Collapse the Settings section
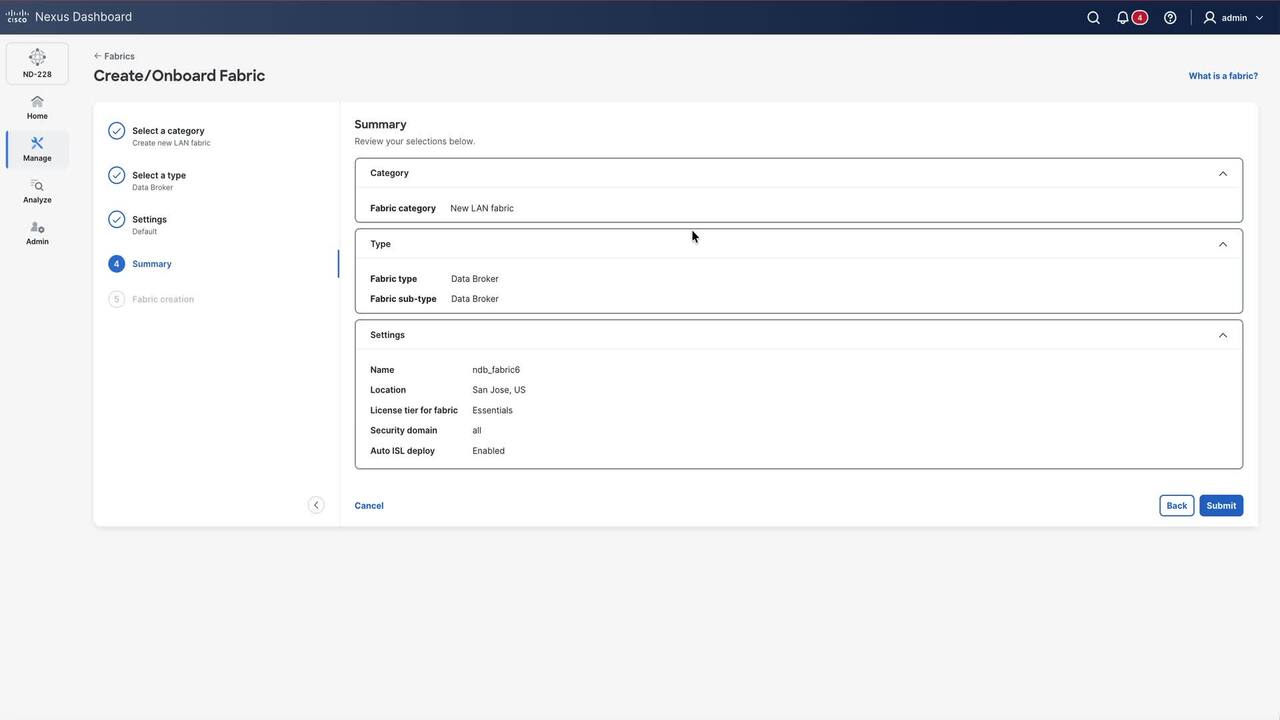 coord(1222,335)
